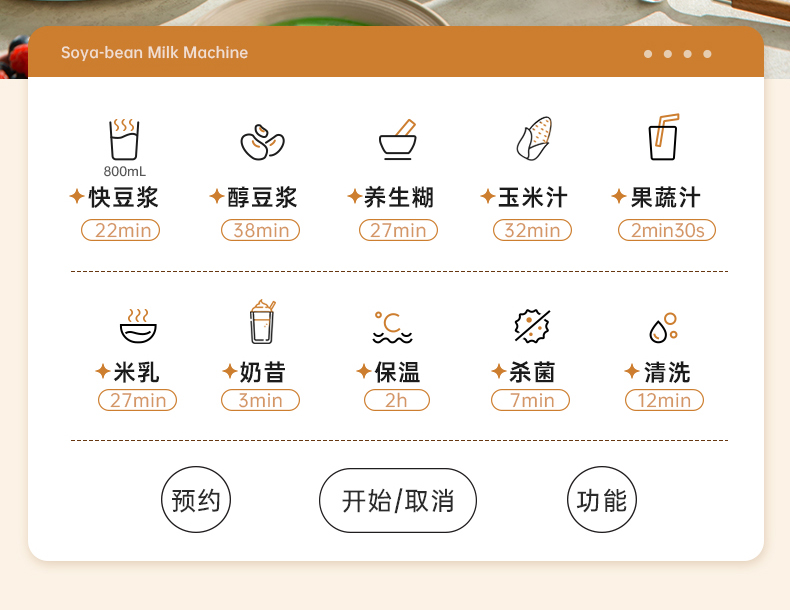Click the 开始/取消 start cancel button
This screenshot has height=610, width=790.
pyautogui.click(x=398, y=500)
